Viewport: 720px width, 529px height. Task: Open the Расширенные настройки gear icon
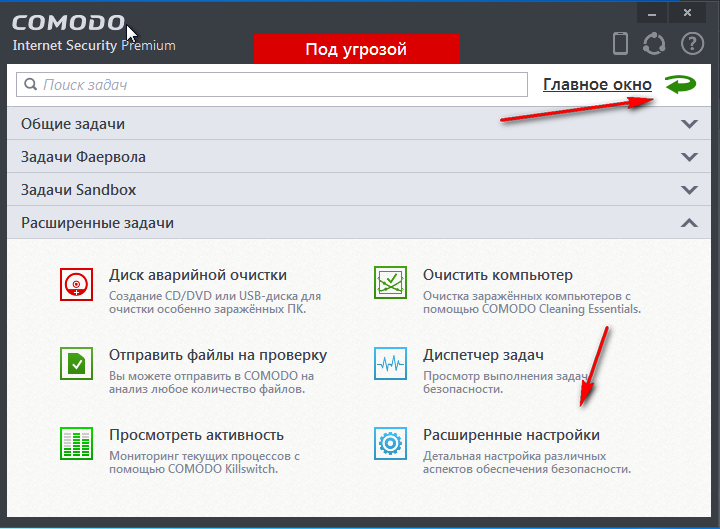point(390,443)
